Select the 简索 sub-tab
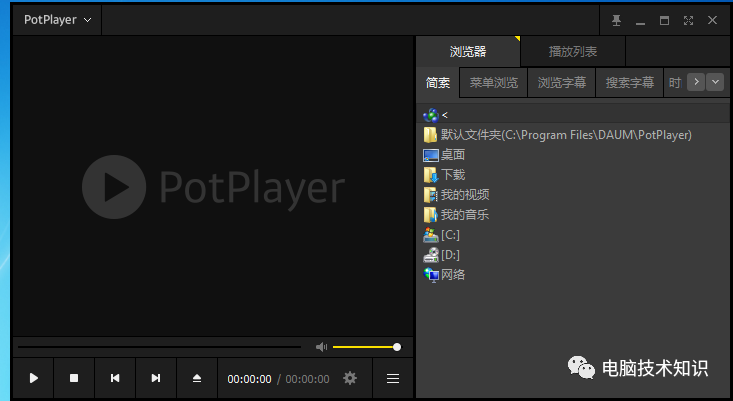 pos(438,83)
